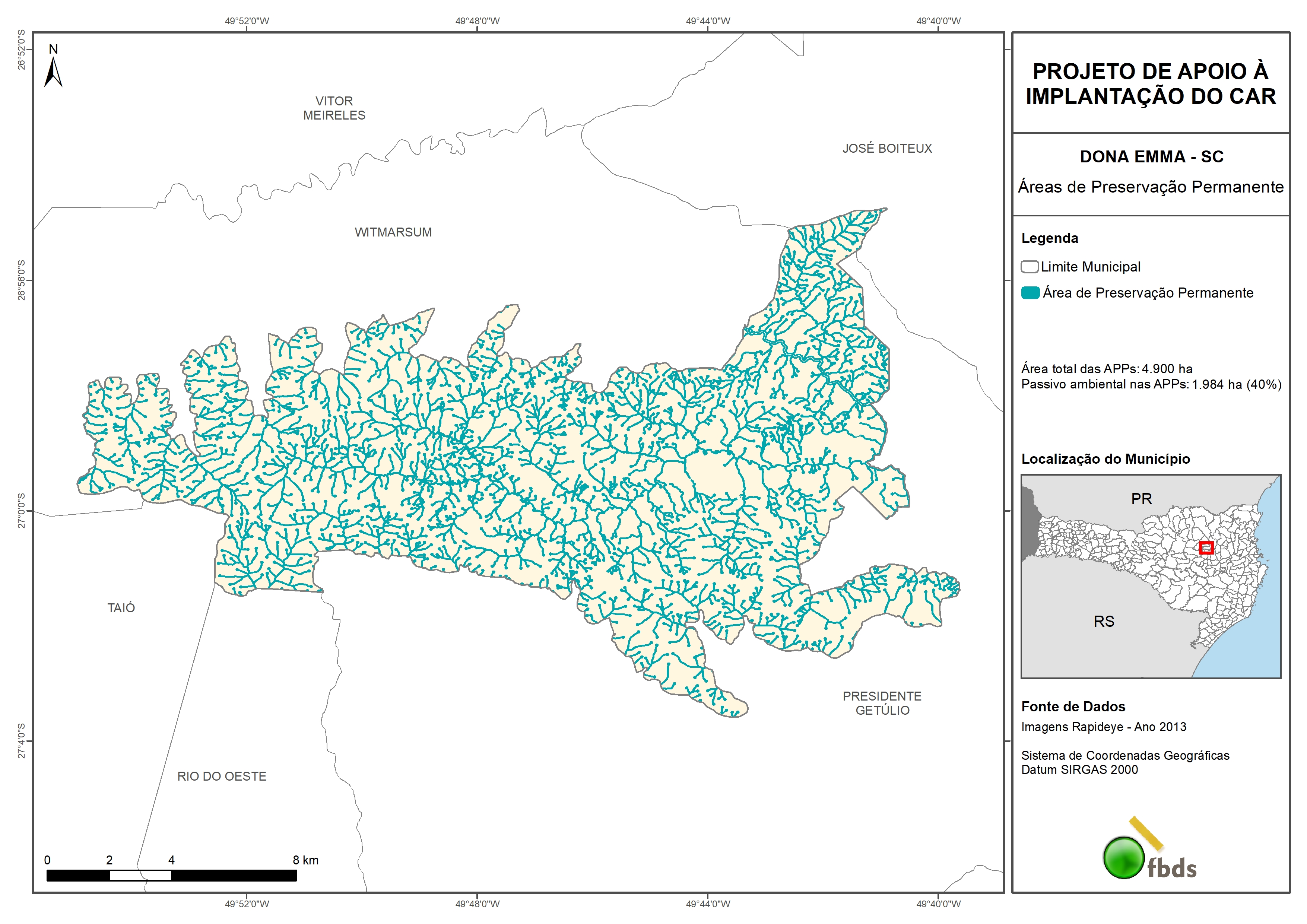1307x924 pixels.
Task: Click the RIO DO OESTE label
Action: pyautogui.click(x=222, y=777)
